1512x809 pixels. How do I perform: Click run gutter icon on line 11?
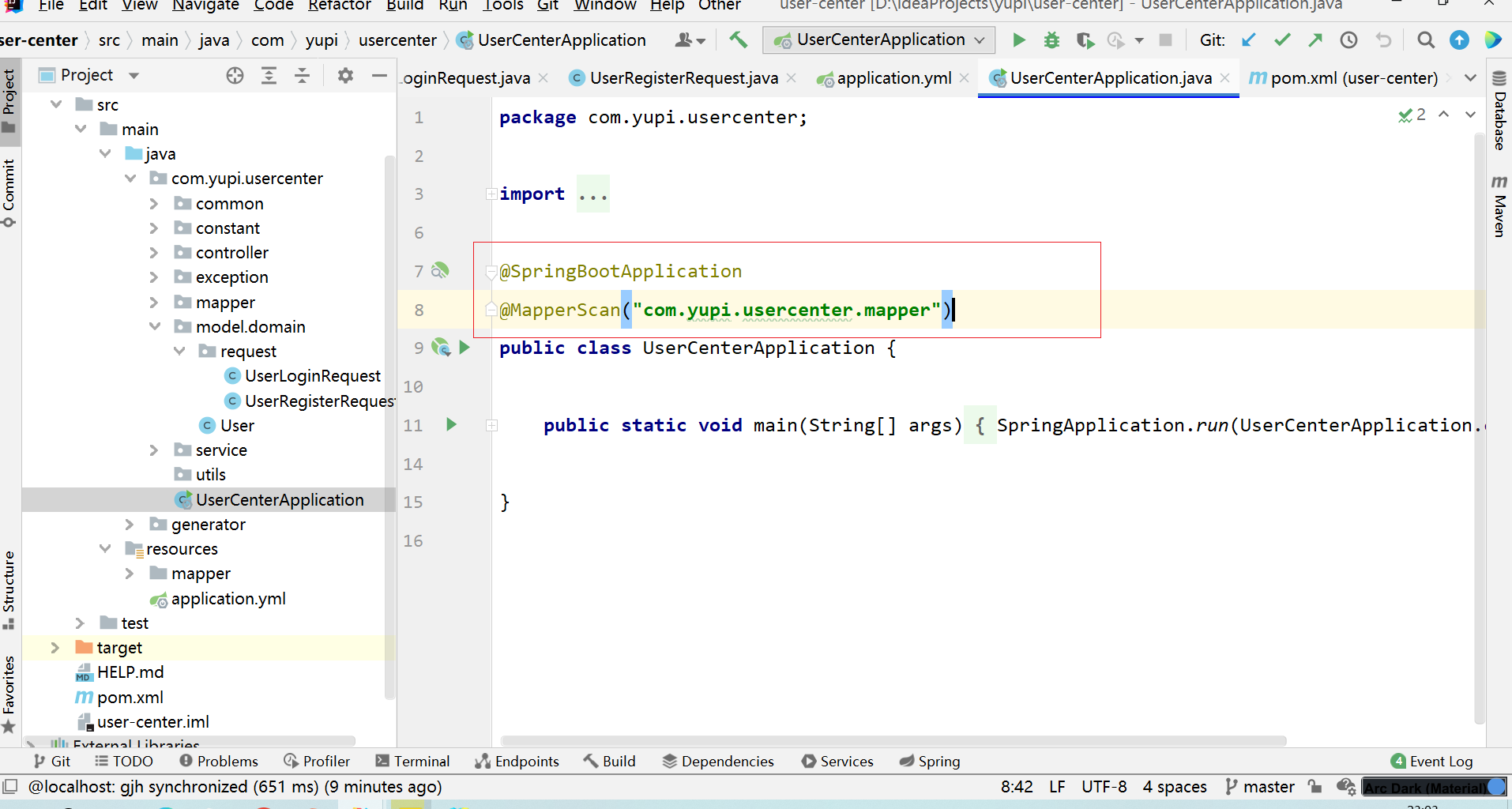point(451,424)
